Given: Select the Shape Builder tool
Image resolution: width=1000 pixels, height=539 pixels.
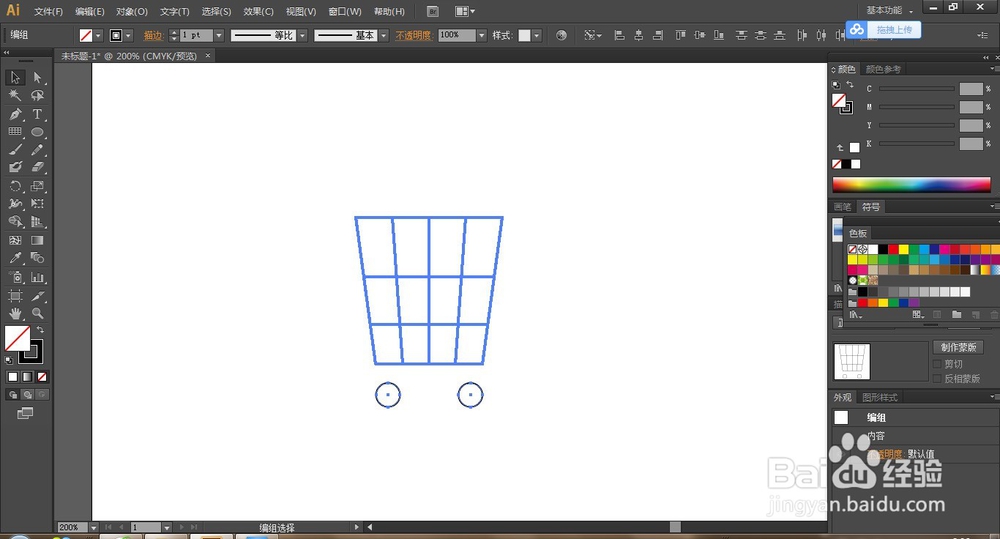Looking at the screenshot, I should pos(15,222).
